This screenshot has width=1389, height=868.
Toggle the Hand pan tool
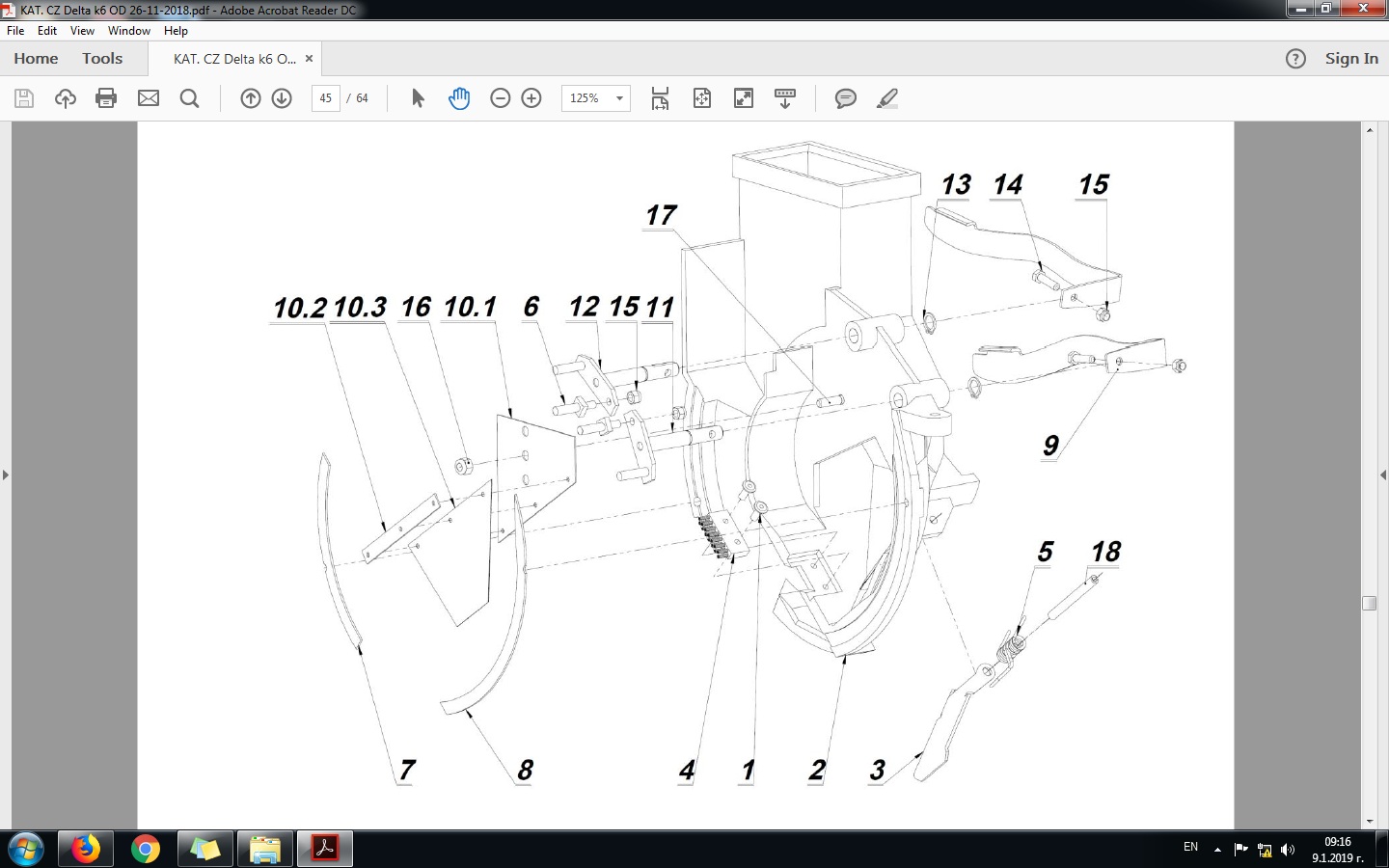click(459, 98)
